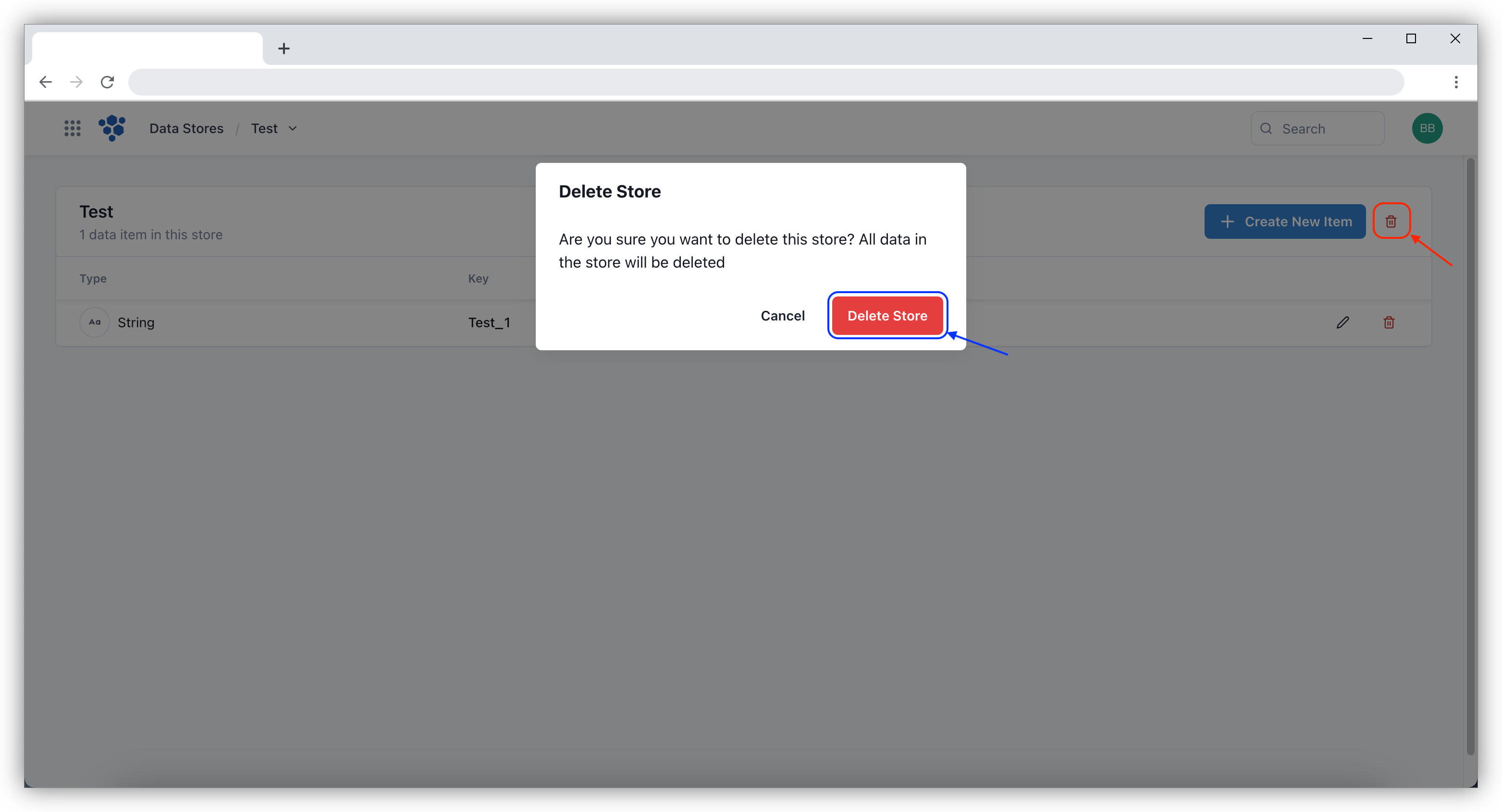This screenshot has width=1502, height=812.
Task: Click the red trash icon to delete the store
Action: point(1391,221)
